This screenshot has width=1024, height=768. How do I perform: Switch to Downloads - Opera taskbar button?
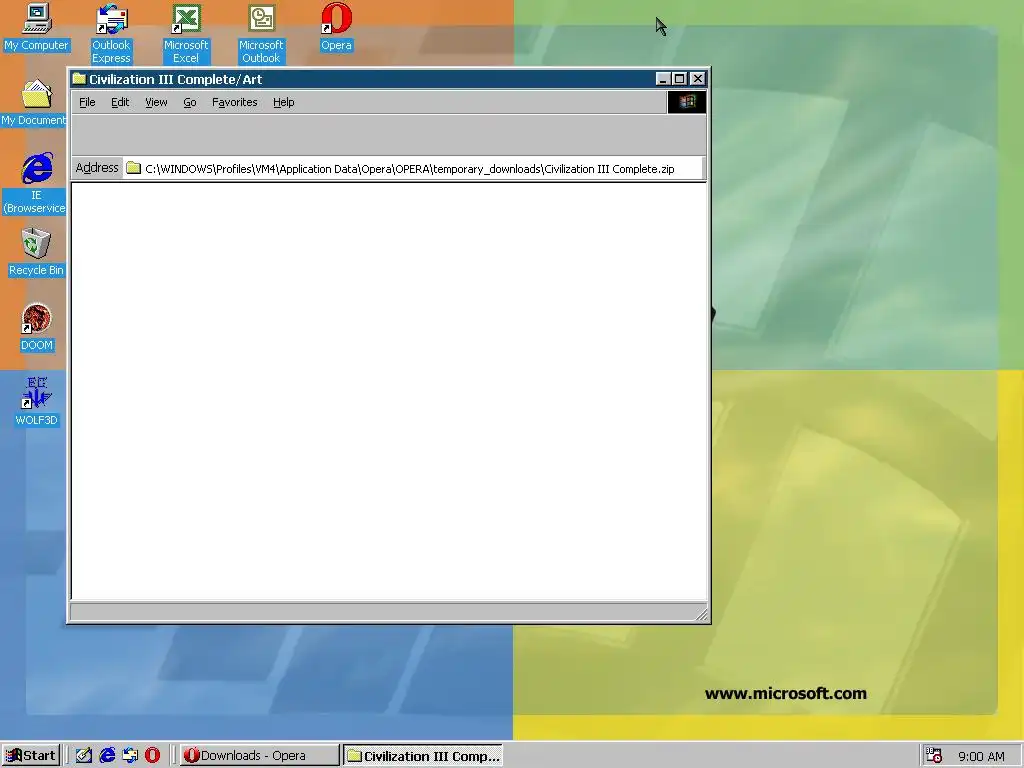tap(259, 756)
